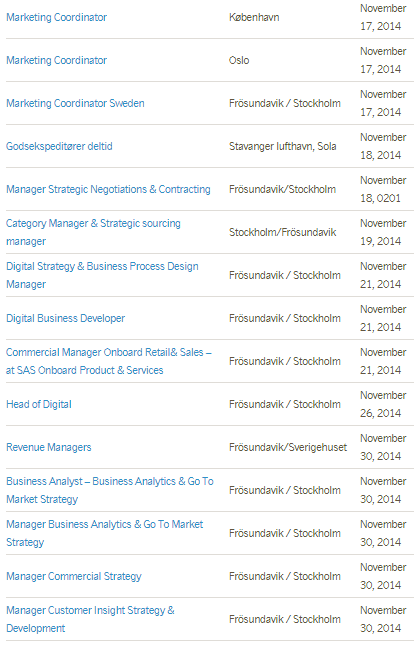Click the November 18, 0201 date cell
This screenshot has width=419, height=647.
tap(383, 189)
